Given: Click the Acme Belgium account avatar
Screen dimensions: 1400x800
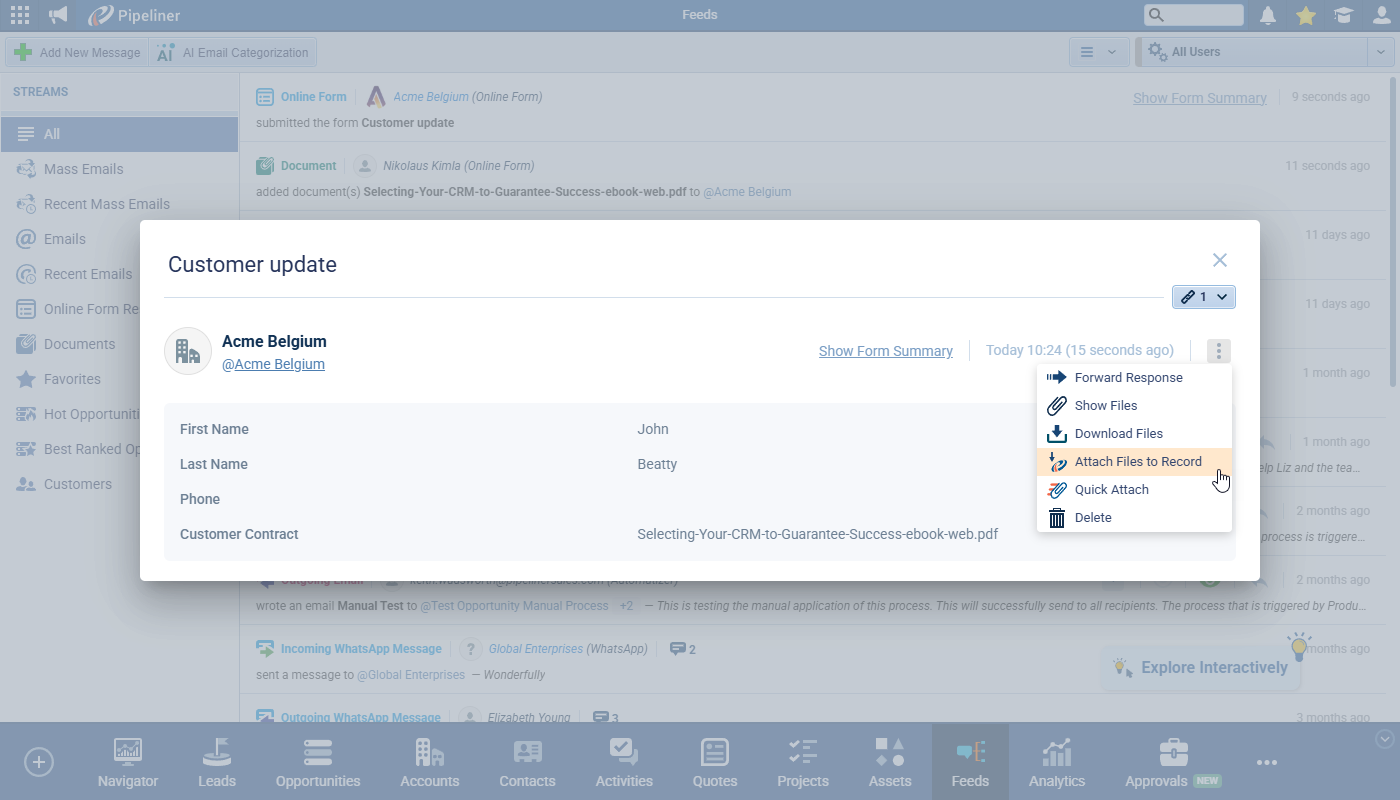Looking at the screenshot, I should click(188, 351).
